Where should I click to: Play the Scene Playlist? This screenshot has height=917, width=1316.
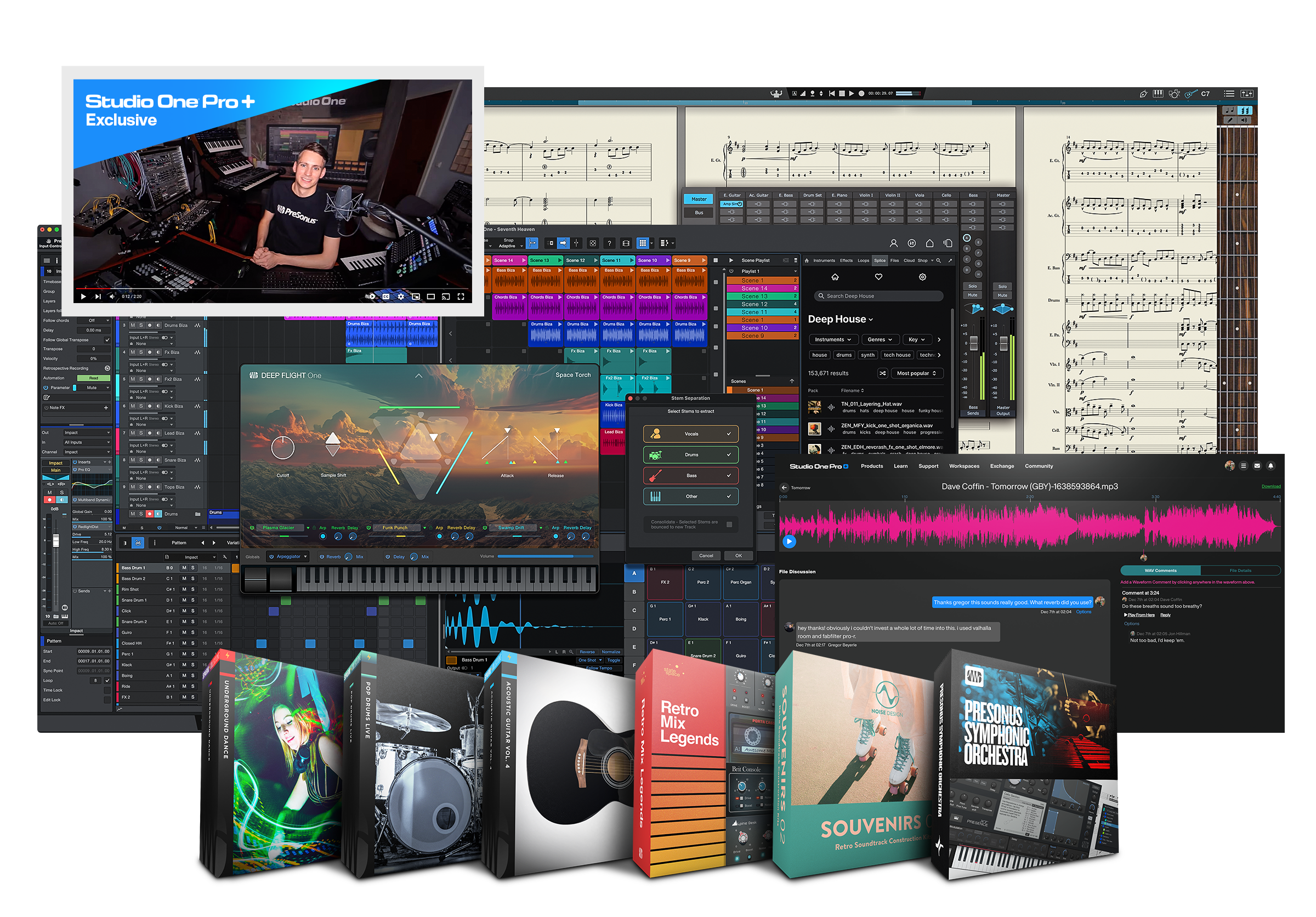coord(731,260)
